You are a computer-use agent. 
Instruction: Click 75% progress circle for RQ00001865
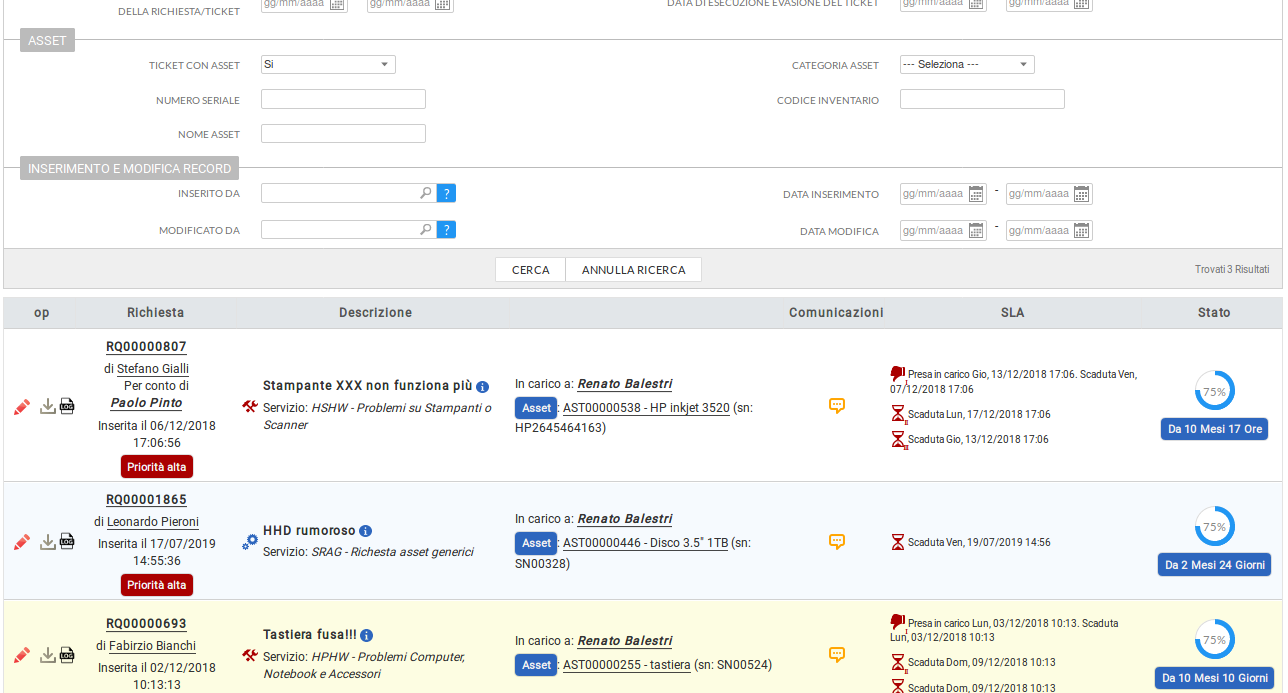(x=1214, y=526)
